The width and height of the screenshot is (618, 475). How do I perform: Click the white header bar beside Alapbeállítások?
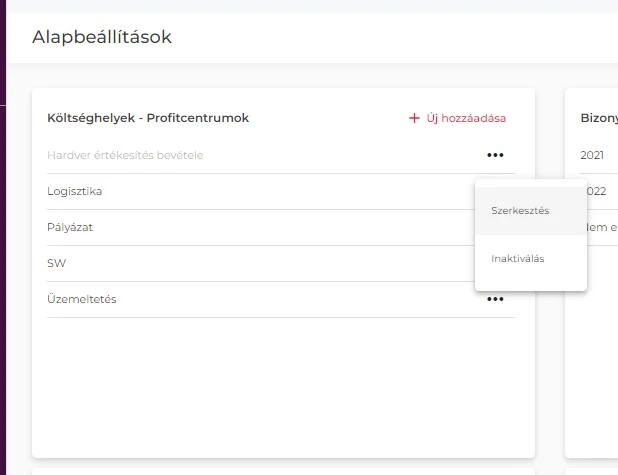pyautogui.click(x=400, y=37)
